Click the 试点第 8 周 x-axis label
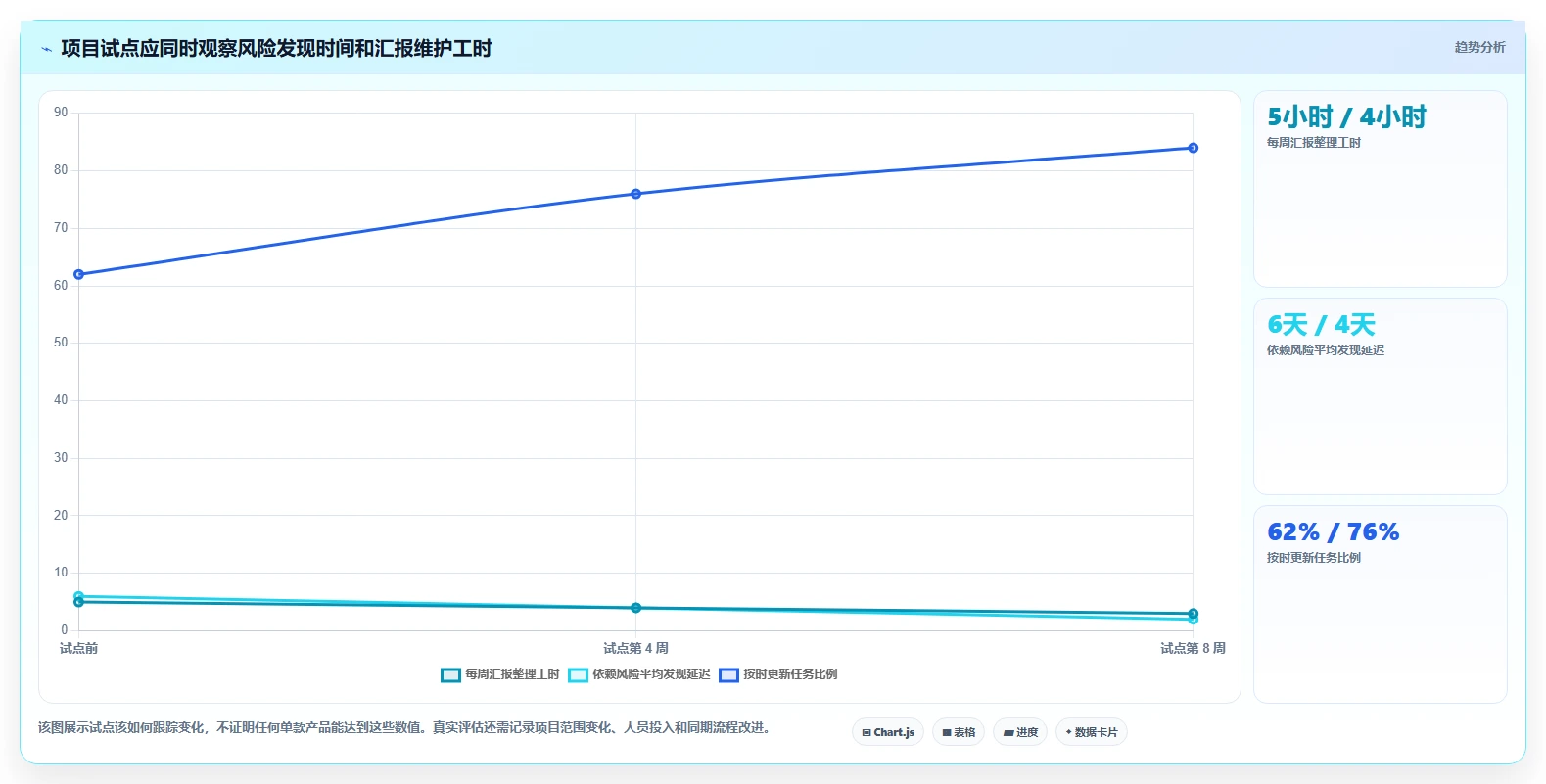Viewport: 1546px width, 784px height. (1193, 648)
